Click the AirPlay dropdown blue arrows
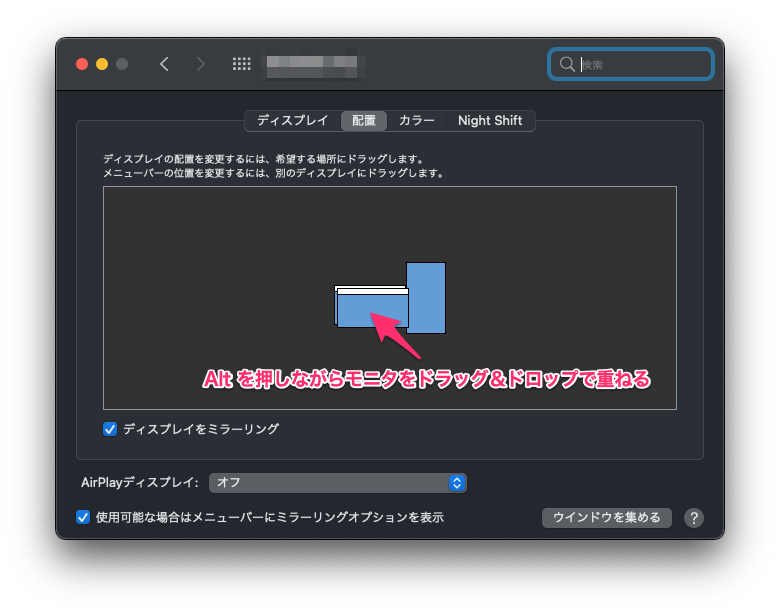780x613 pixels. [x=457, y=483]
